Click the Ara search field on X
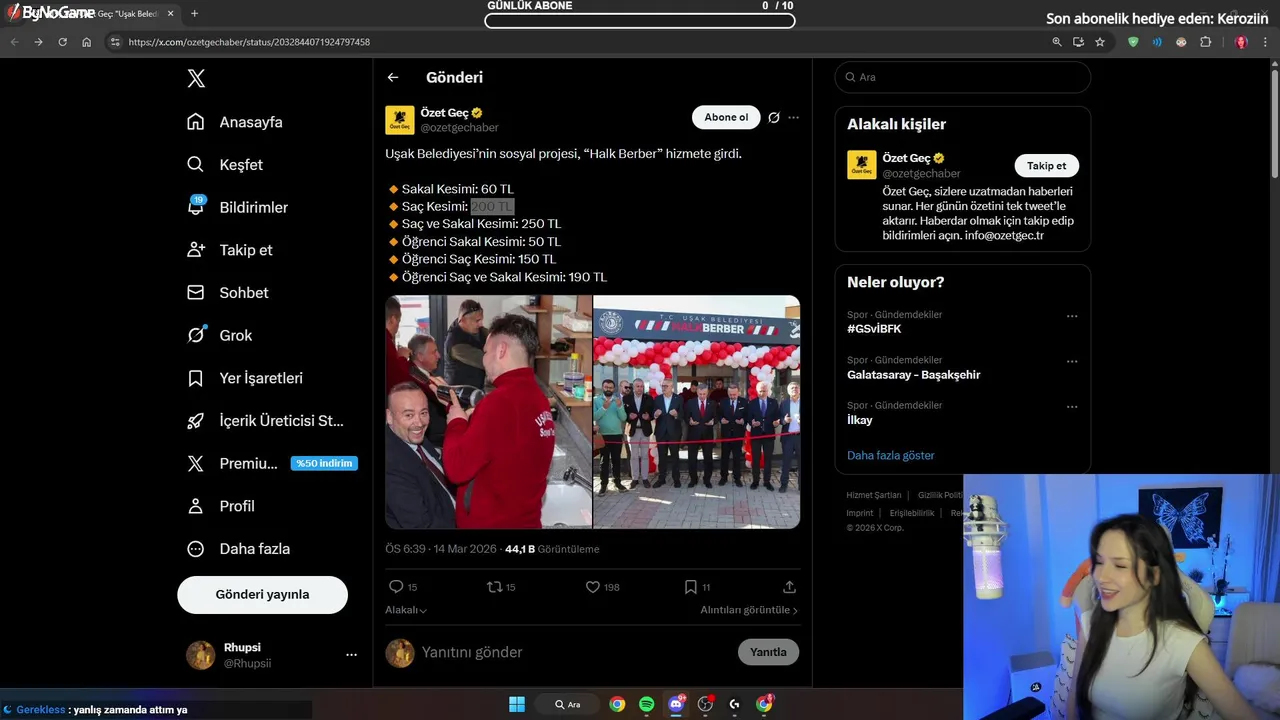This screenshot has width=1280, height=720. 963,77
